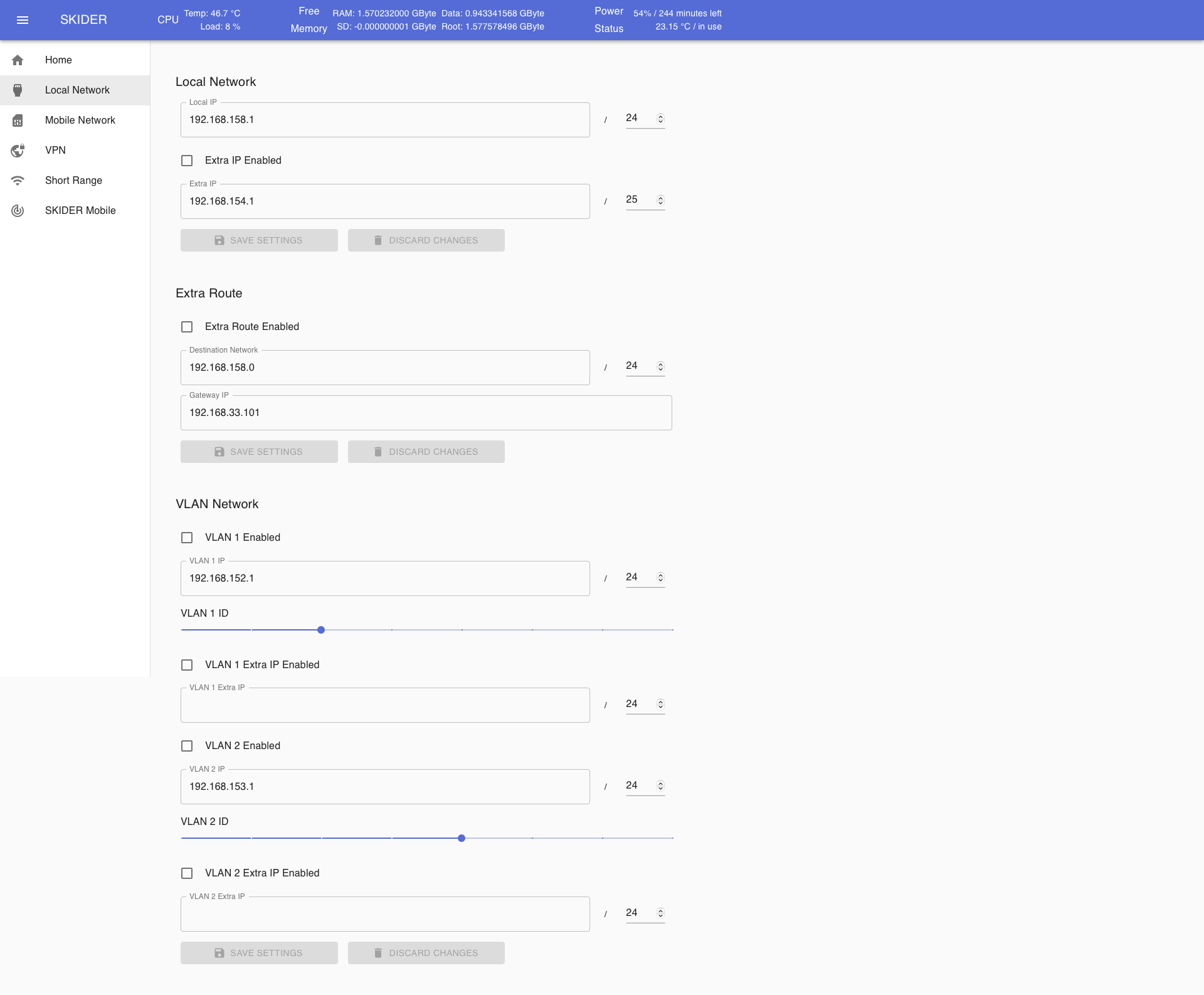Image resolution: width=1204 pixels, height=995 pixels.
Task: Click the VPN globe-lock icon
Action: [x=18, y=151]
